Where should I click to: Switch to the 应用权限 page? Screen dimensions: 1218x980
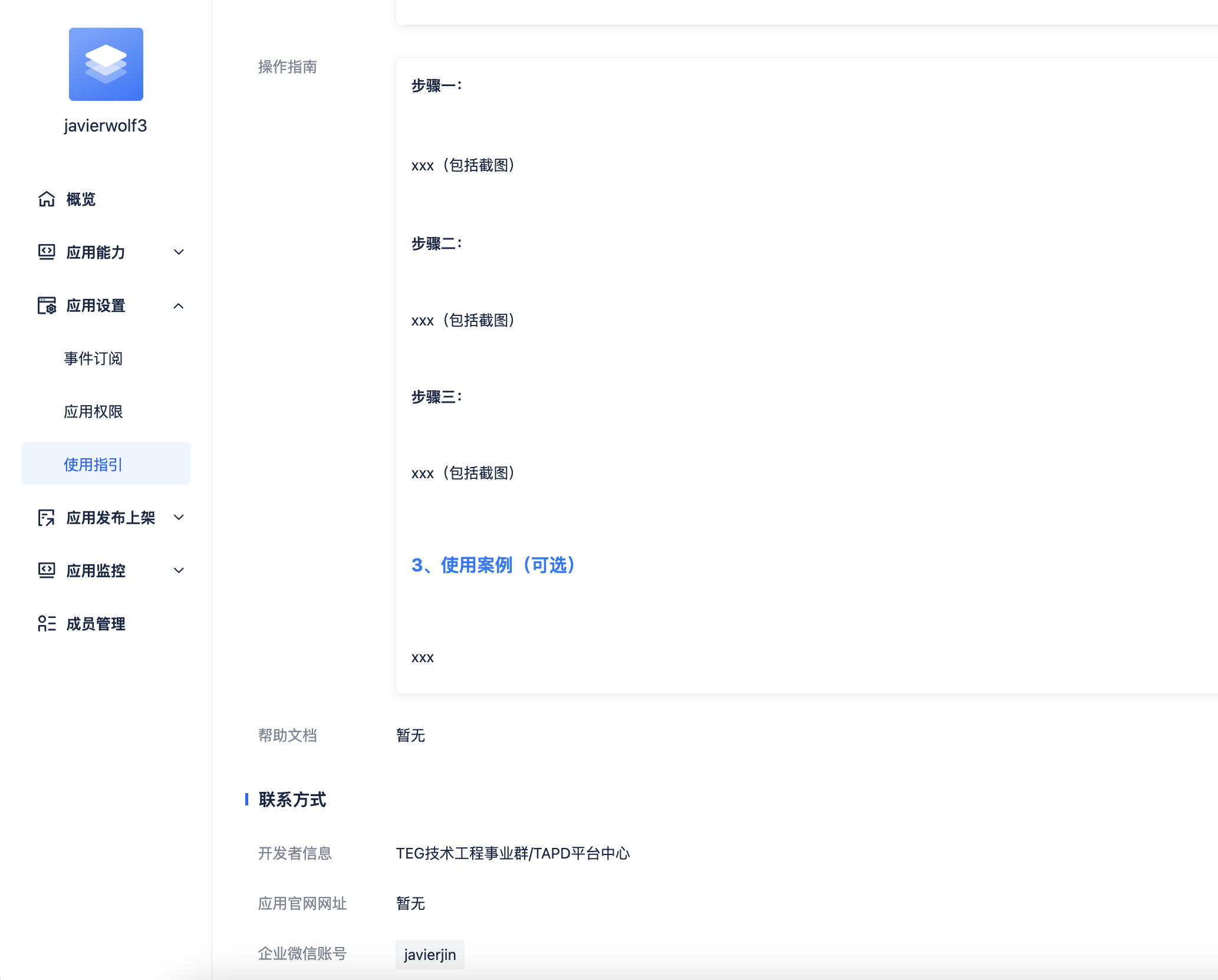pos(93,412)
